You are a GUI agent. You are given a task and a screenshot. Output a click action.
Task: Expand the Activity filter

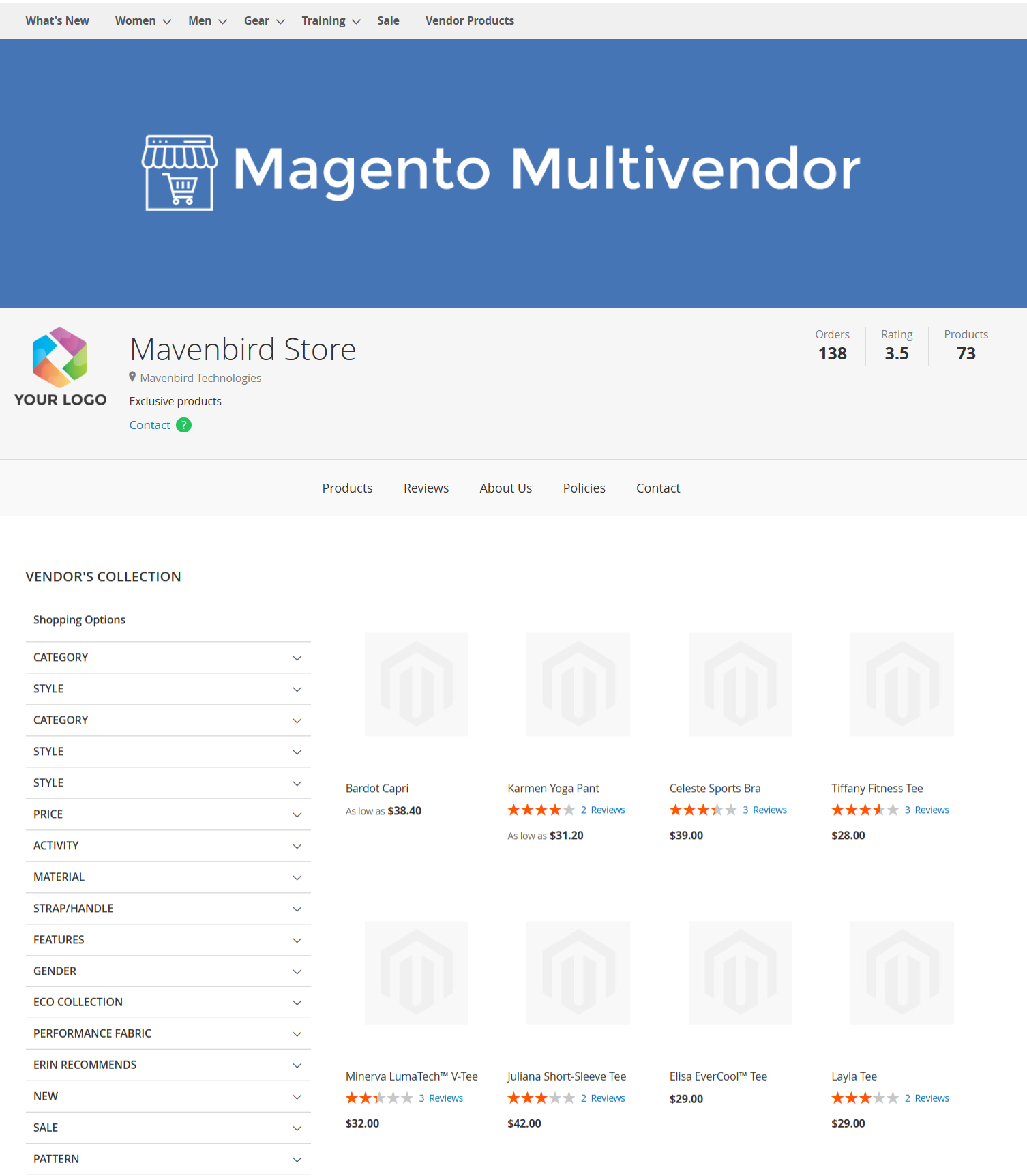click(168, 846)
